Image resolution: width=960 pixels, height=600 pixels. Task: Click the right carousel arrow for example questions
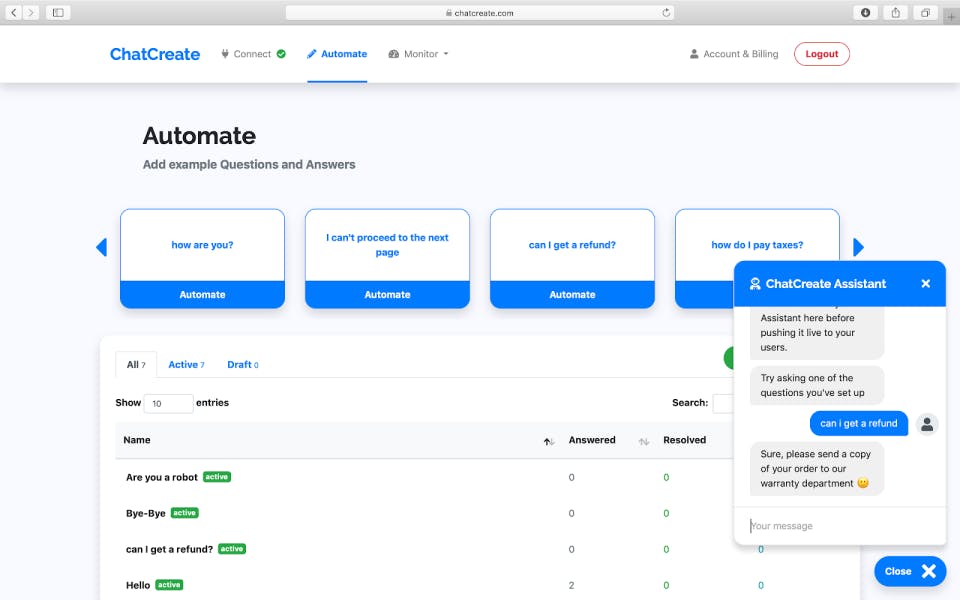click(x=858, y=247)
